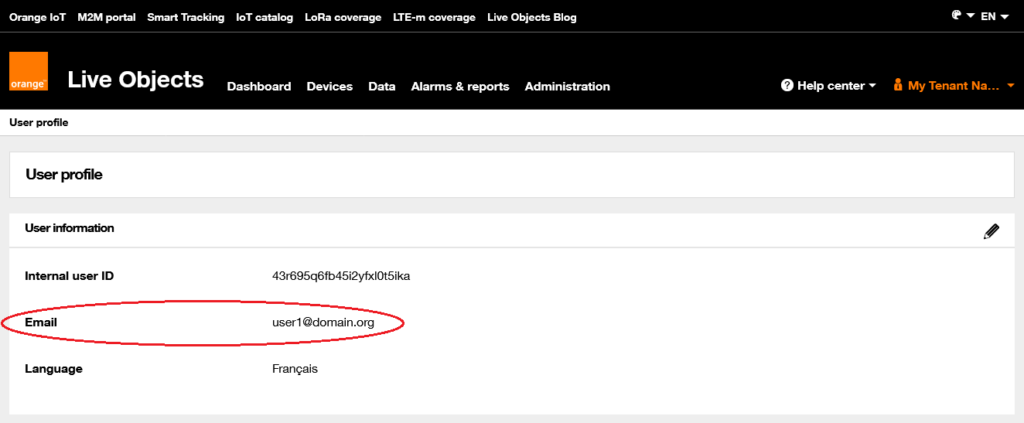Visit the Live Objects Blog link

532,18
